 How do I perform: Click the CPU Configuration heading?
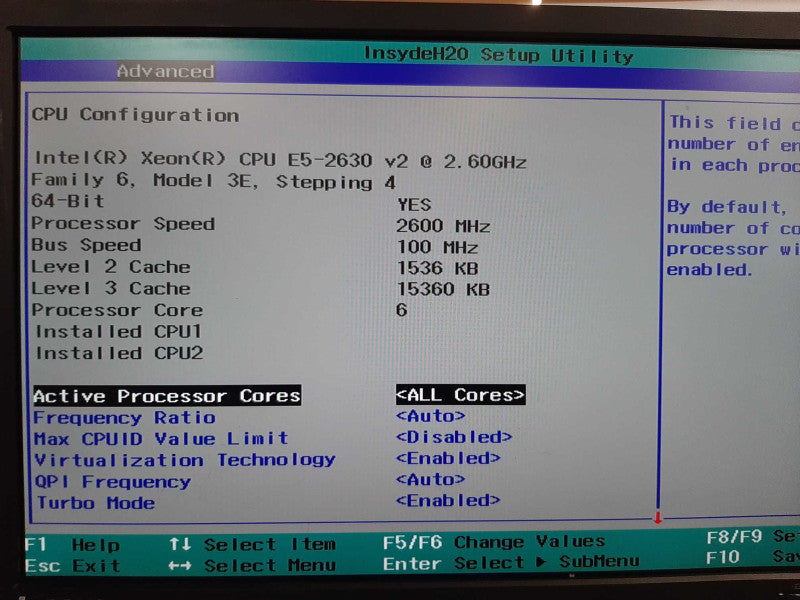(x=136, y=115)
